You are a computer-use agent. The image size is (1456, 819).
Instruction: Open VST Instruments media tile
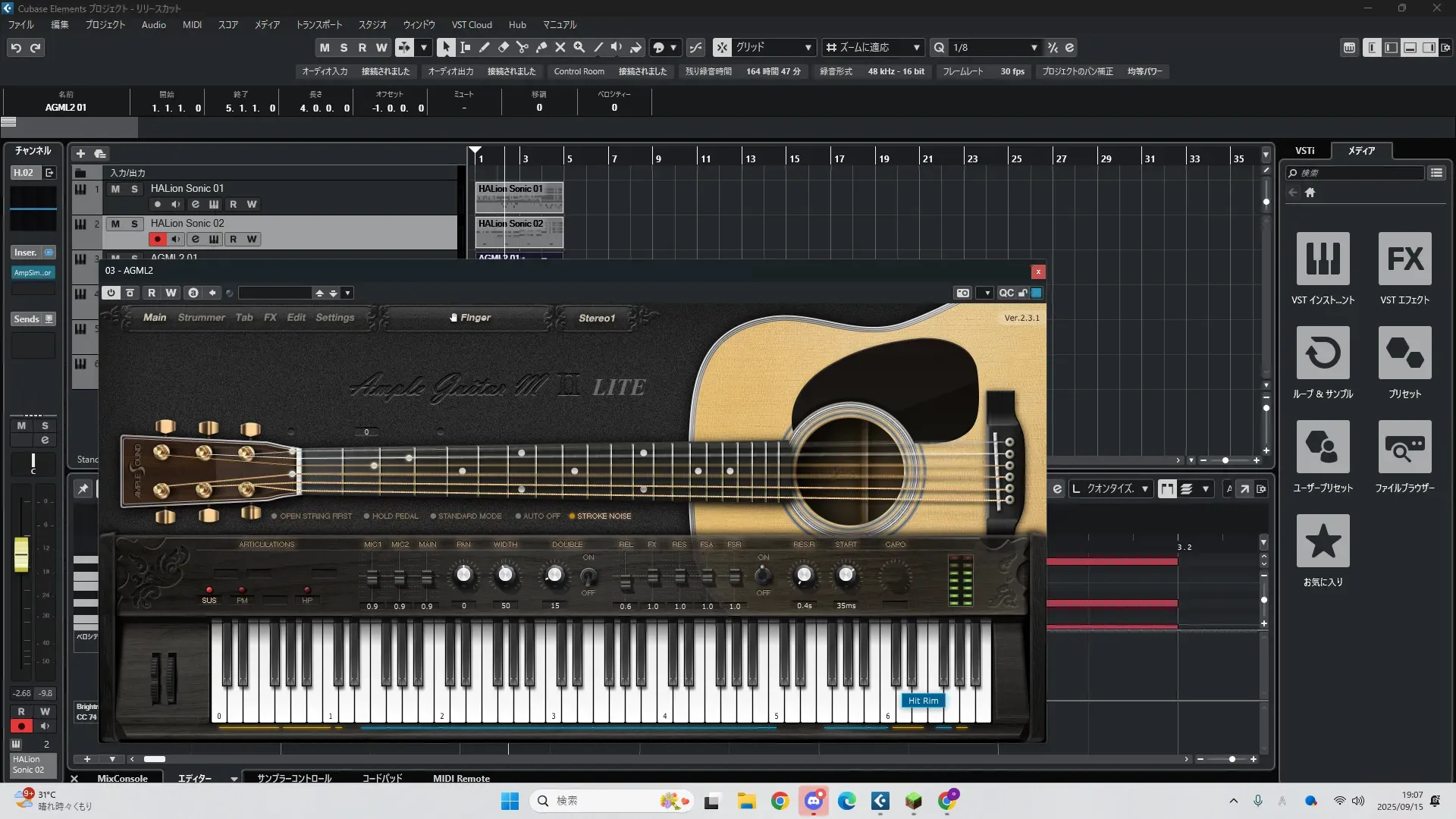coord(1323,259)
